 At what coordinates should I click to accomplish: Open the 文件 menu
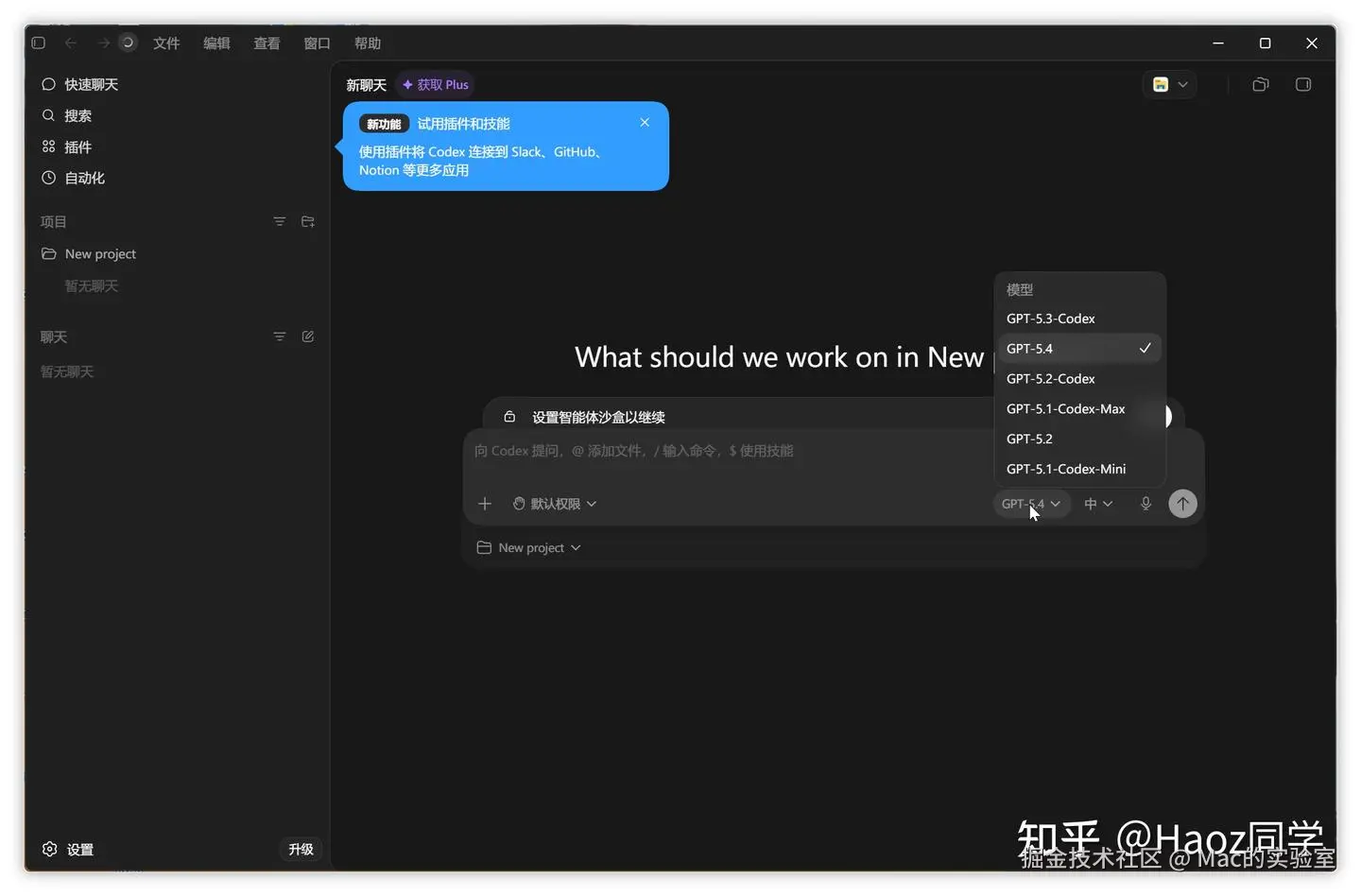pos(166,43)
